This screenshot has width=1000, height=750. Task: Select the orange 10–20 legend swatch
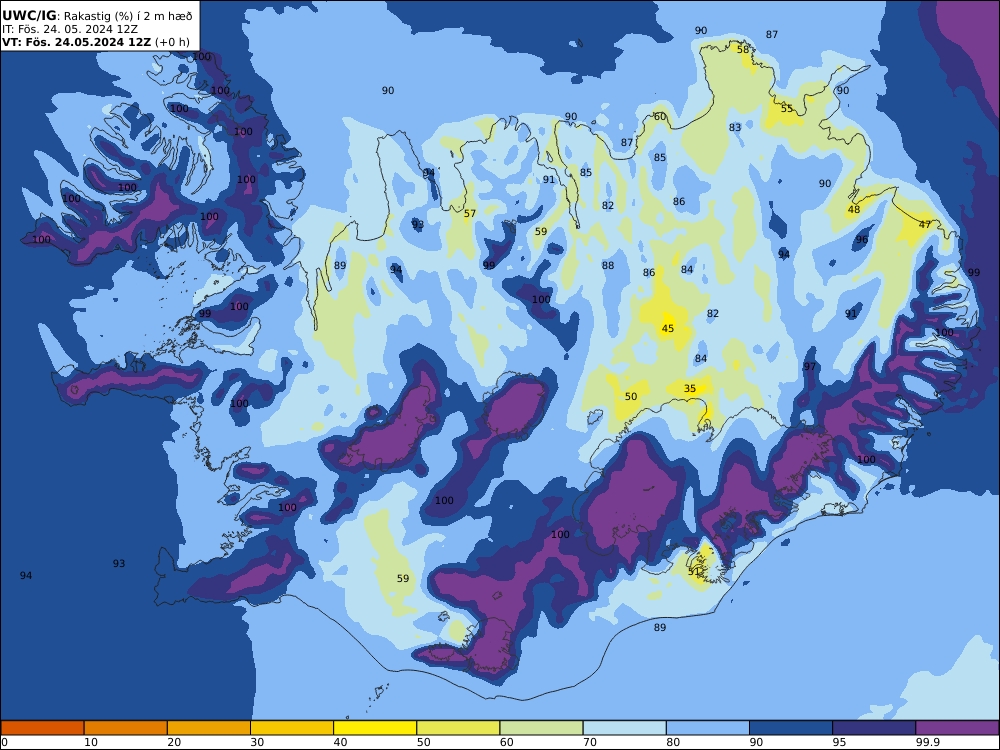126,728
